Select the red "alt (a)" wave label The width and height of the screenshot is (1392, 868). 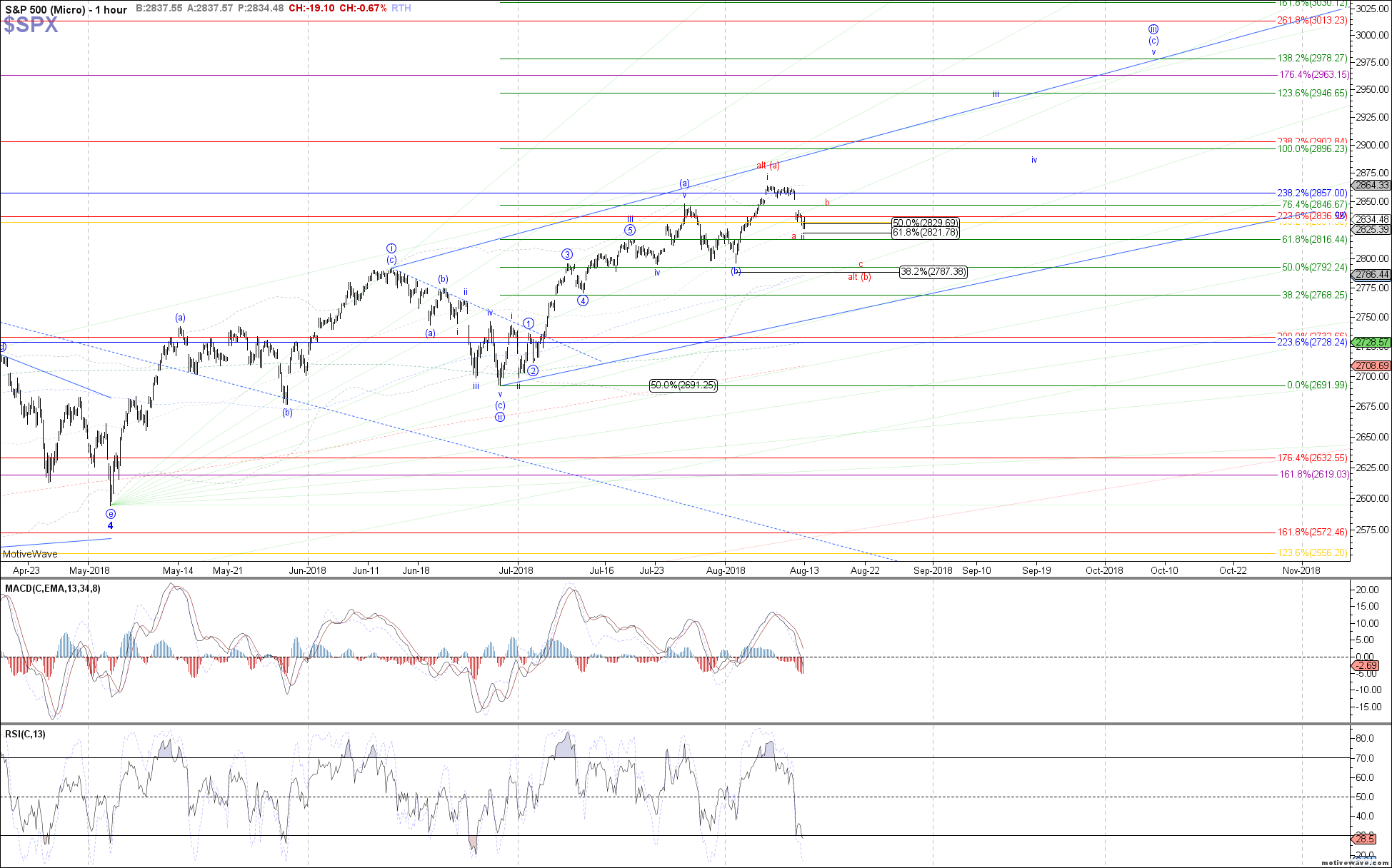(768, 166)
